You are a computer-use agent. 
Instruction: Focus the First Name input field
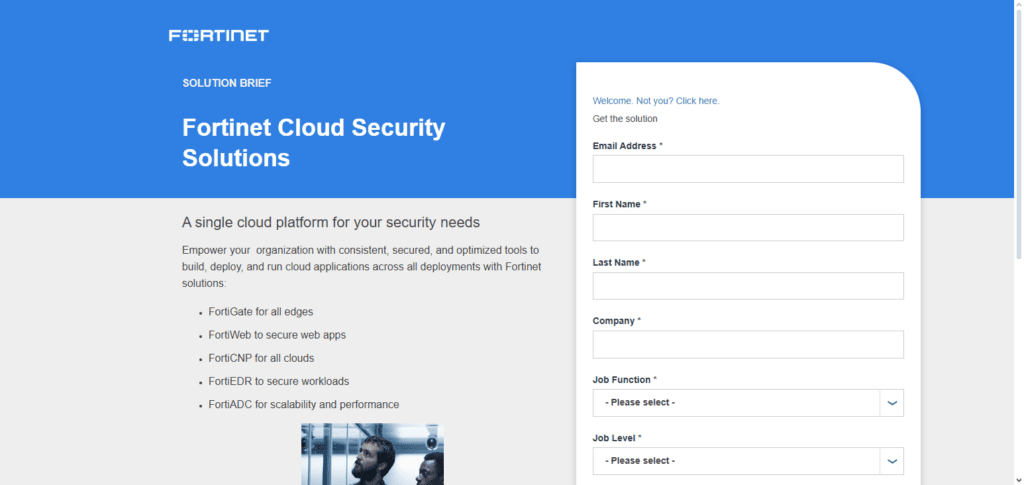coord(748,227)
